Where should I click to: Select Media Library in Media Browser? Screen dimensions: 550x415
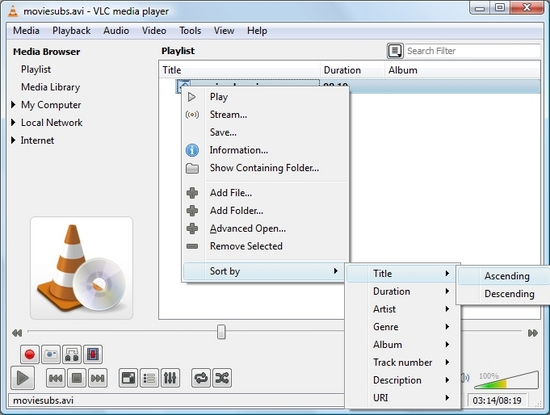(51, 87)
